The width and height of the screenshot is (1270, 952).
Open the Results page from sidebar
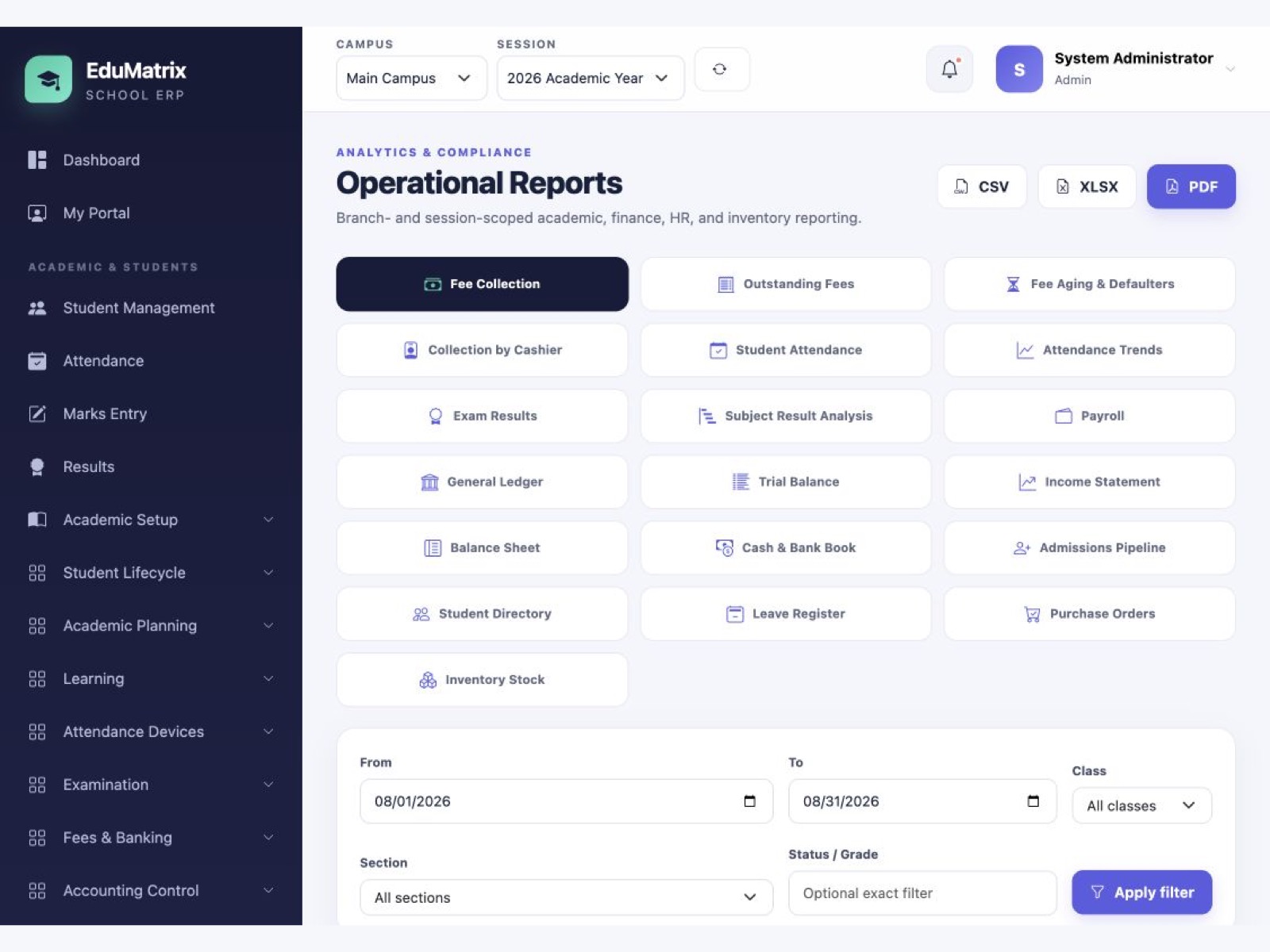88,466
